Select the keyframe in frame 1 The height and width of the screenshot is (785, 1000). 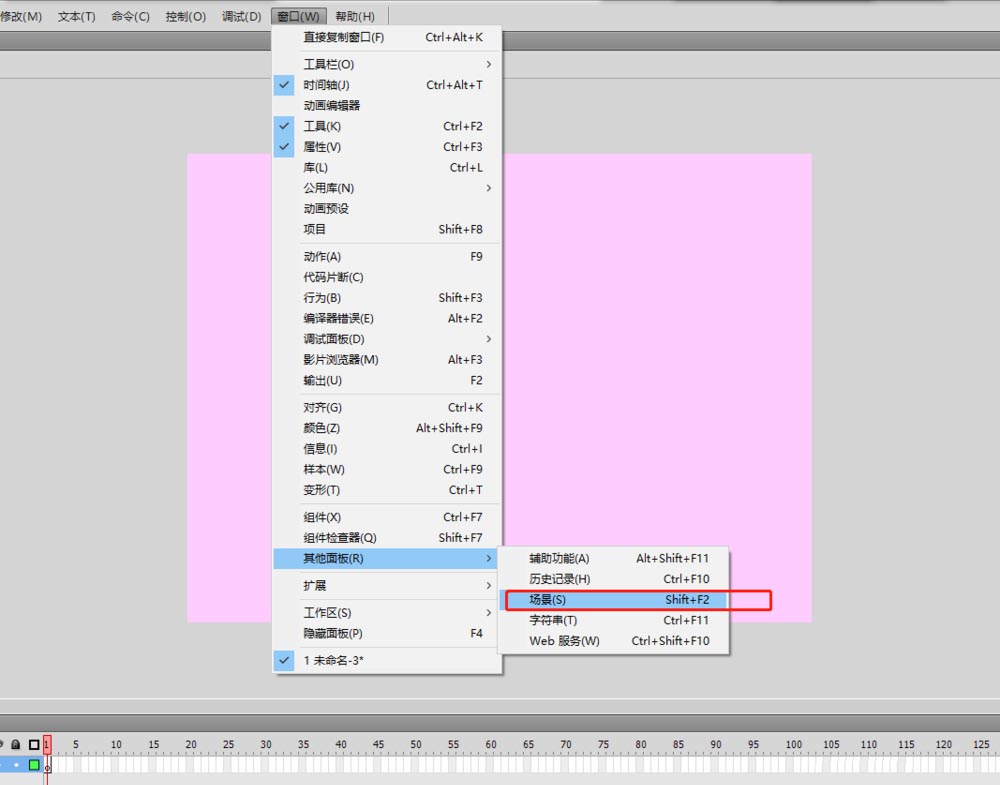[47, 765]
